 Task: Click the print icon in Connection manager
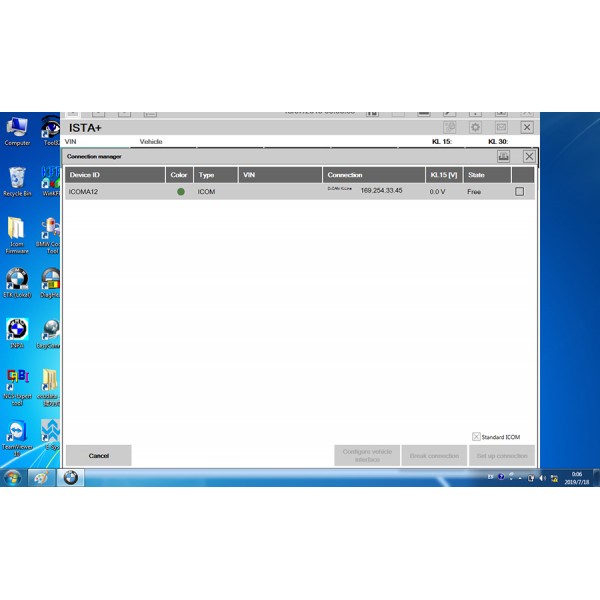coord(503,156)
